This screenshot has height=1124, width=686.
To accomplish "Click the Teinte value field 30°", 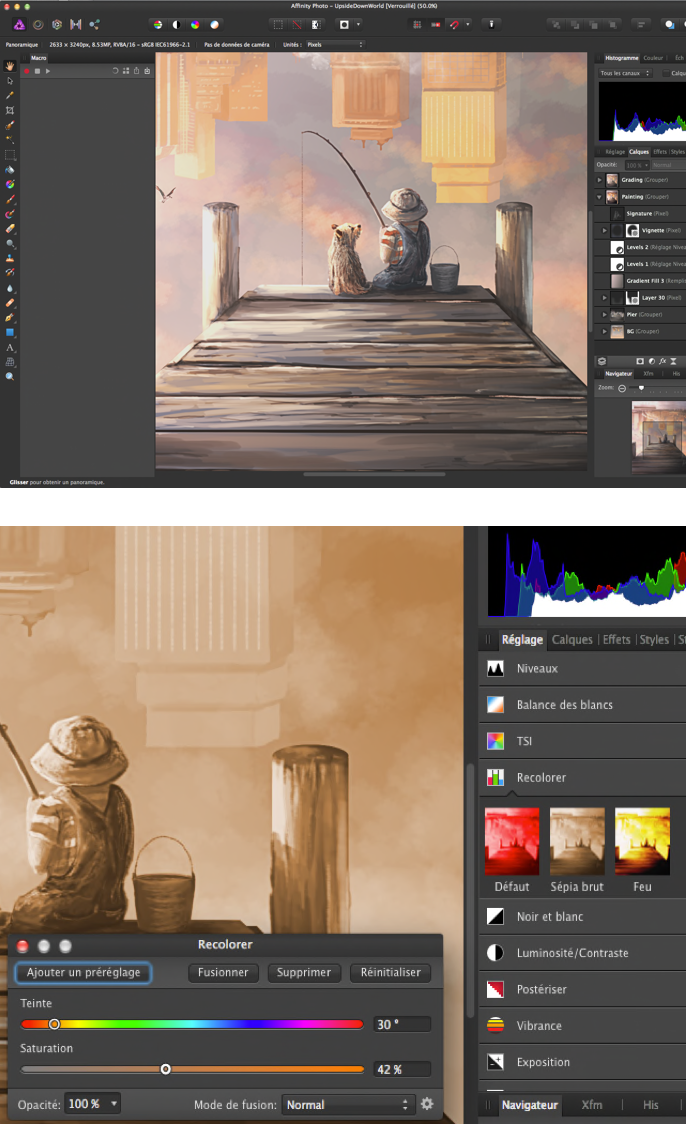I will [402, 1024].
